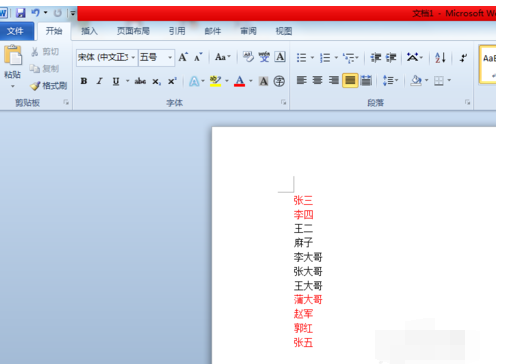The width and height of the screenshot is (506, 364).
Task: Toggle Strikethrough abc formatting
Action: tap(140, 81)
